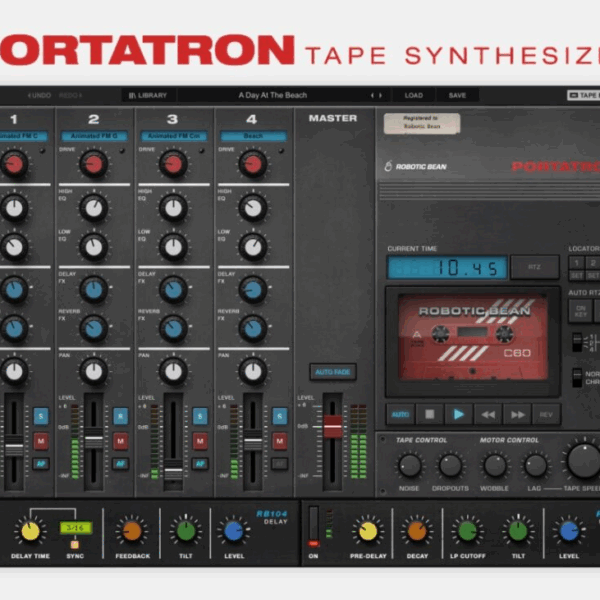
Task: Flip the NORM/CHR mode switch
Action: click(577, 378)
